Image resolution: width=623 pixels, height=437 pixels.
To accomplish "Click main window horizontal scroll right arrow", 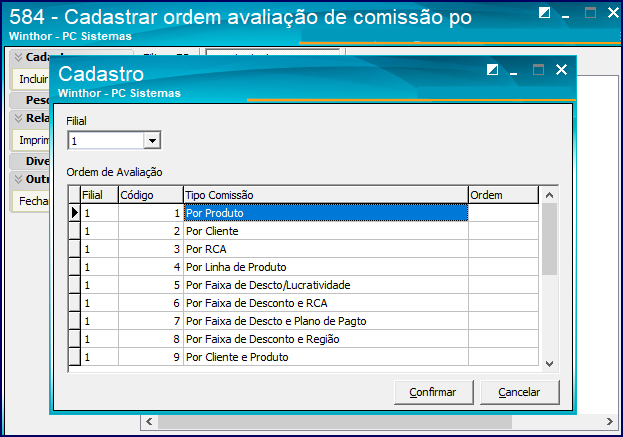I will 609,422.
